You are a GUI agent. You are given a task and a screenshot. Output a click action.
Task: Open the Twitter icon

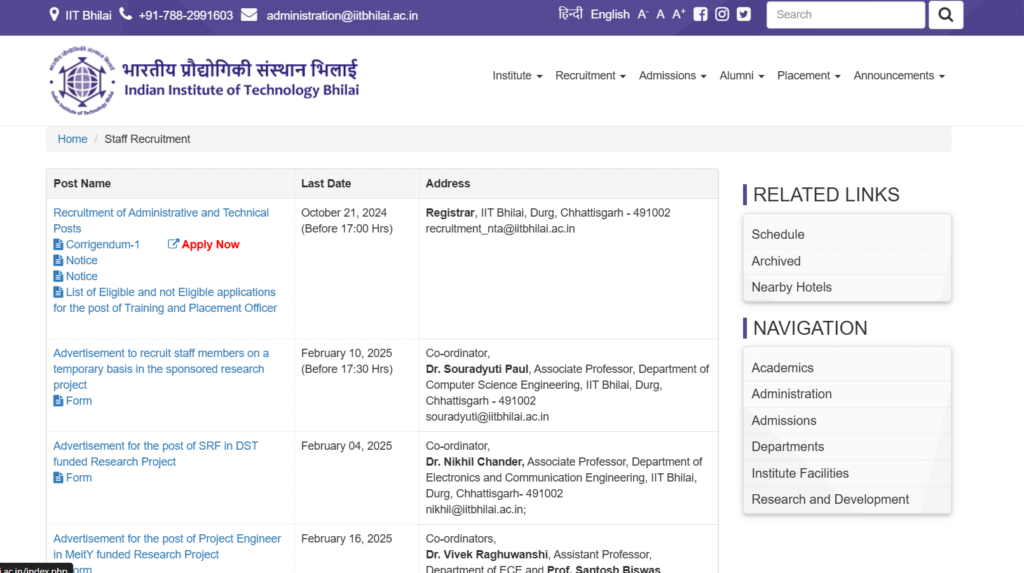[x=743, y=14]
